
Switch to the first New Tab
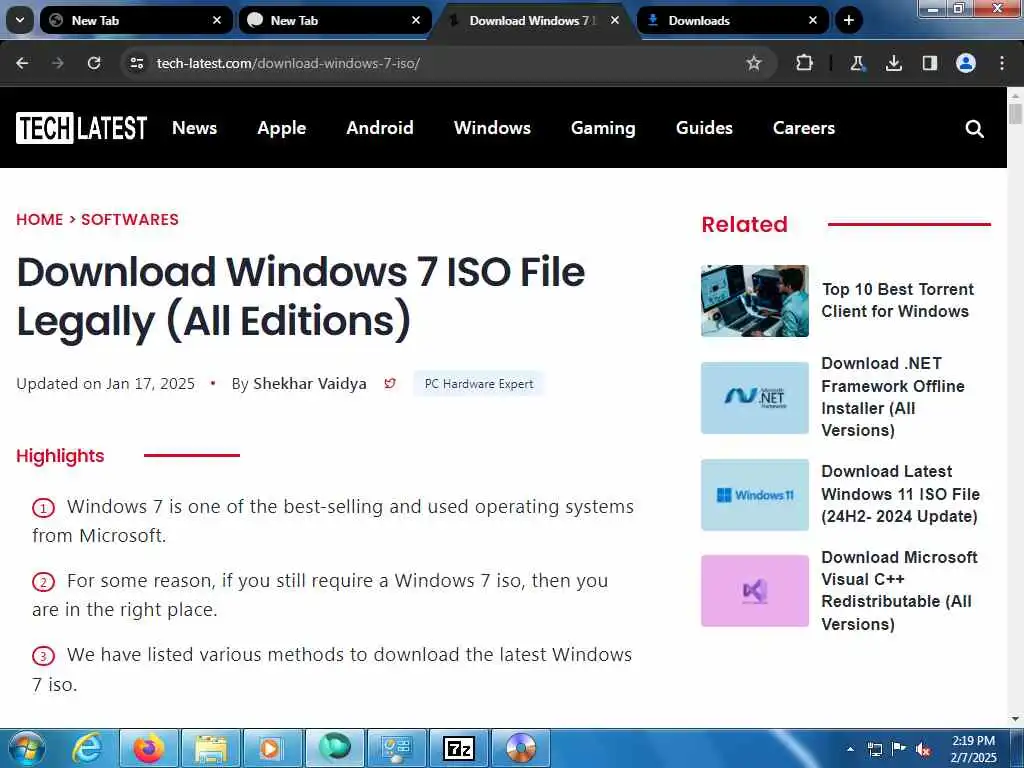(x=135, y=20)
